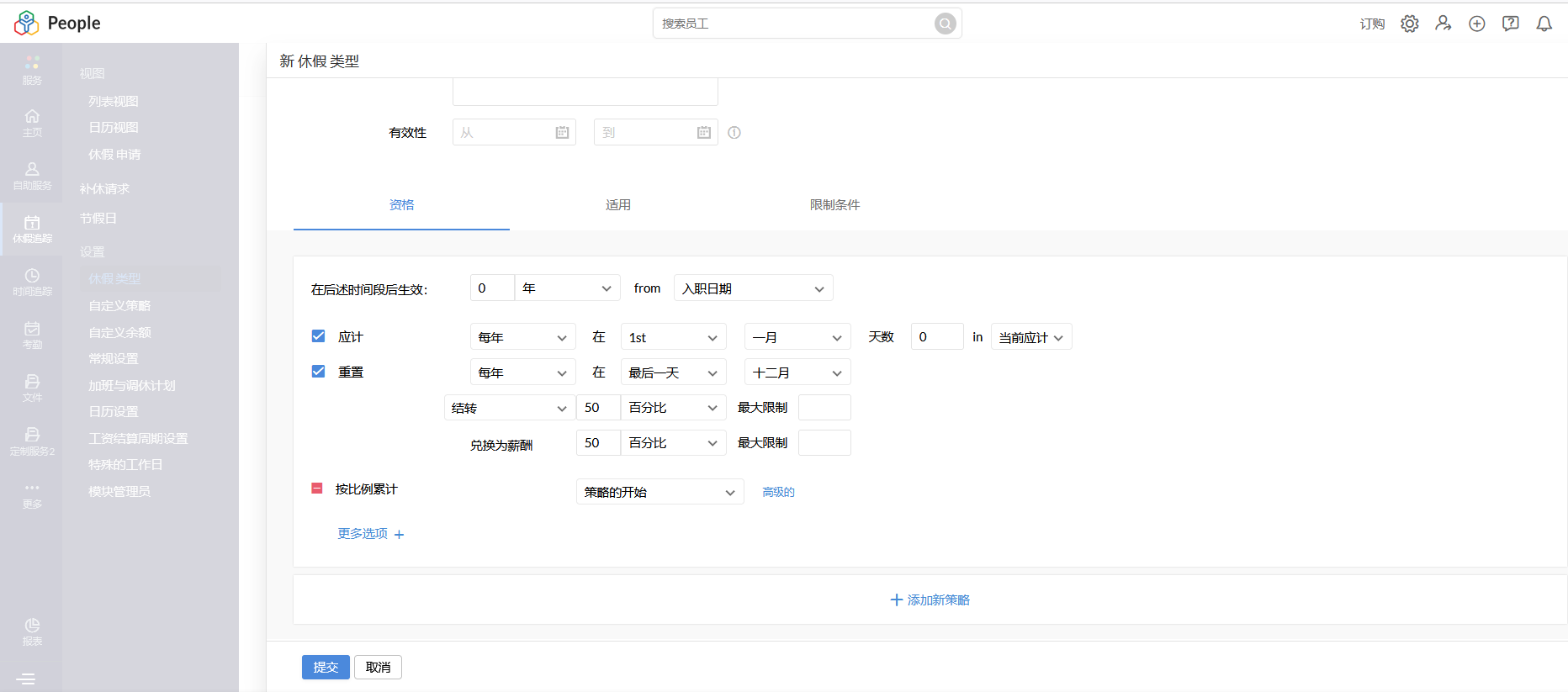The height and width of the screenshot is (692, 1568).
Task: Click the user profile icon in header
Action: [1443, 24]
